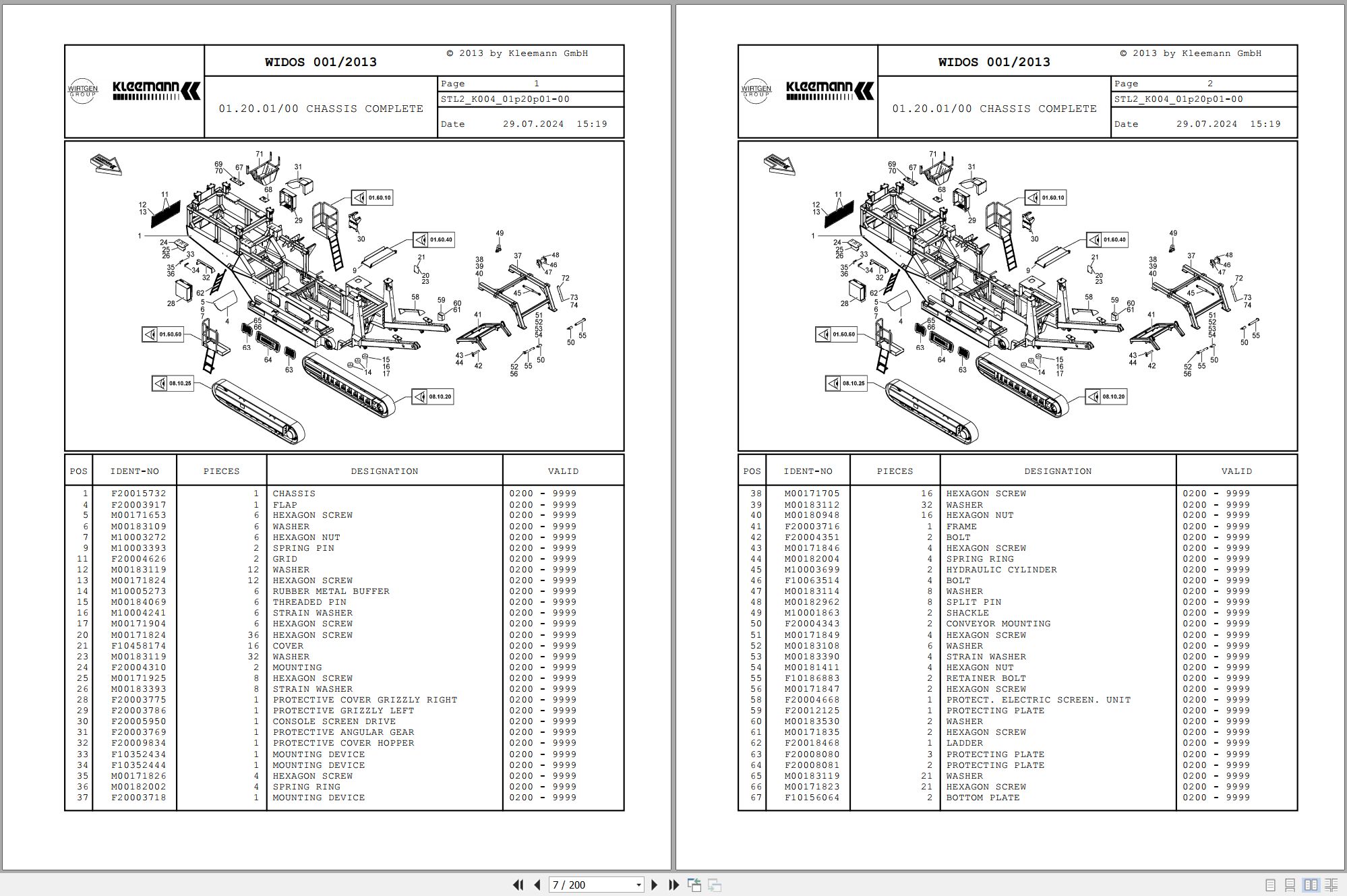Click the Kleemann logo on the right page
The image size is (1347, 896).
click(829, 91)
